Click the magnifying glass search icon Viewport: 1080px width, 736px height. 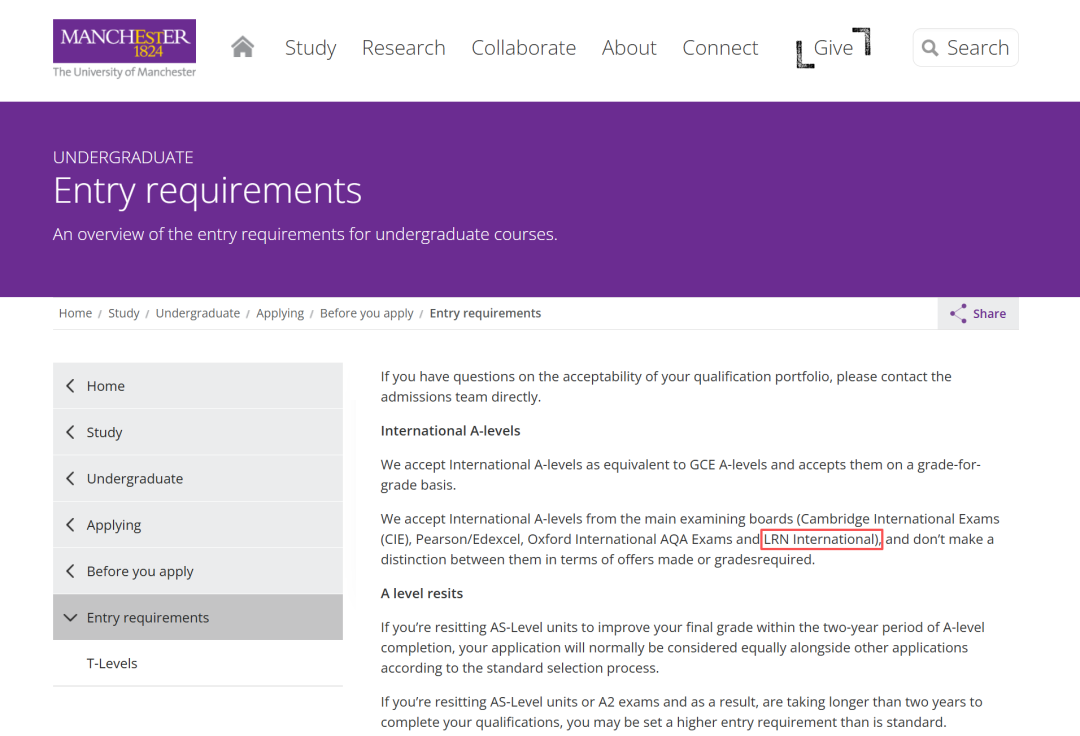click(930, 48)
